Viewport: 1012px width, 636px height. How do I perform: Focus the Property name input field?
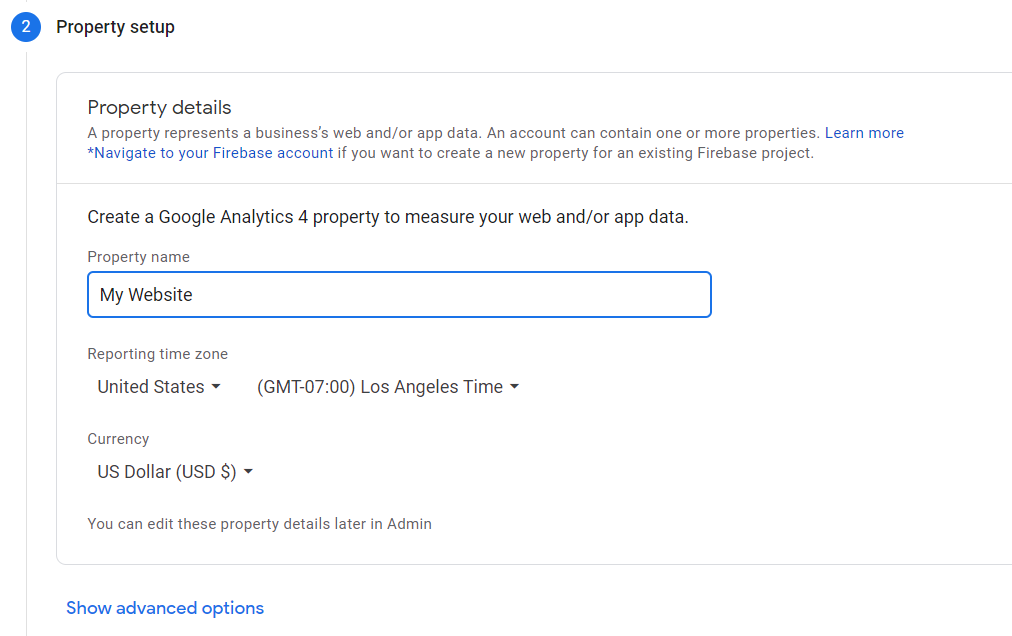[x=399, y=295]
